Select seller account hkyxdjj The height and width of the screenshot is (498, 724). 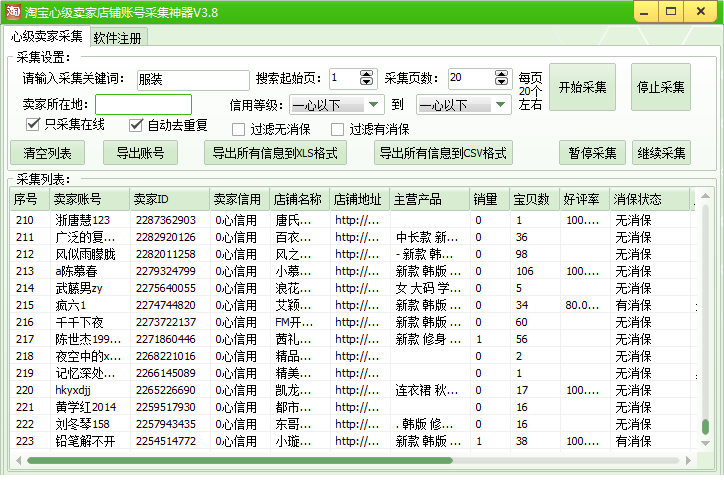tap(73, 390)
